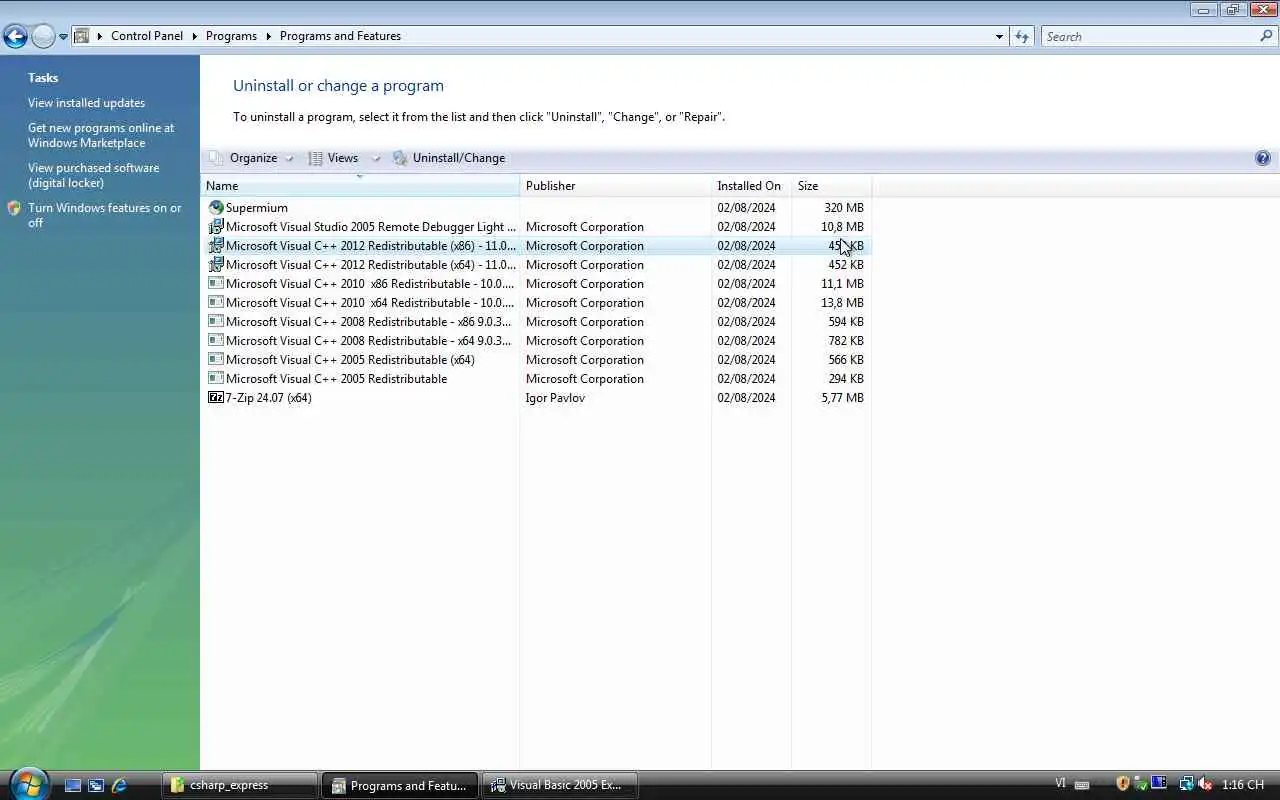Screen dimensions: 1280x800
Task: Go back with the Back arrow button
Action: click(15, 37)
